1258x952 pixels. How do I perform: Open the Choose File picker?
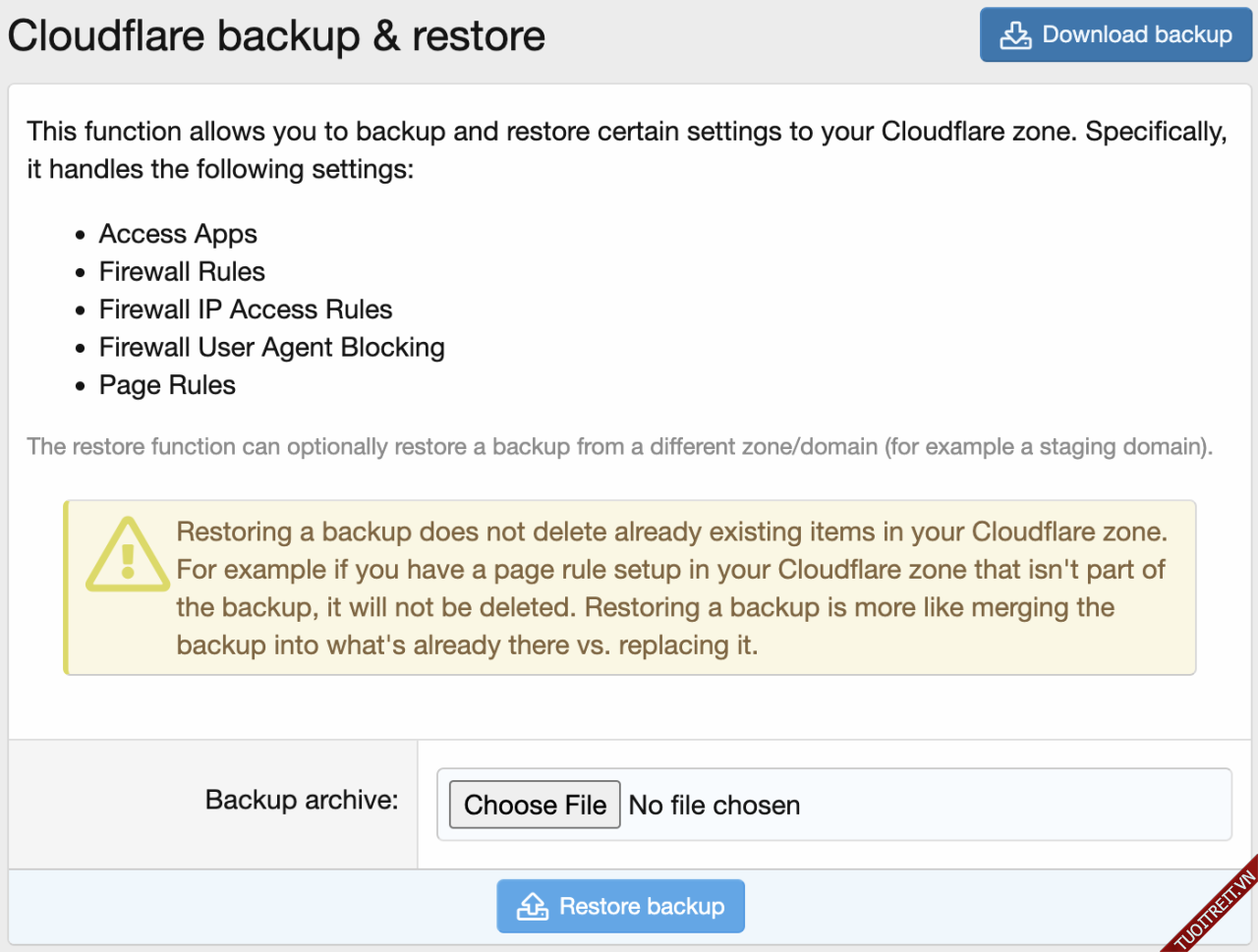tap(535, 805)
